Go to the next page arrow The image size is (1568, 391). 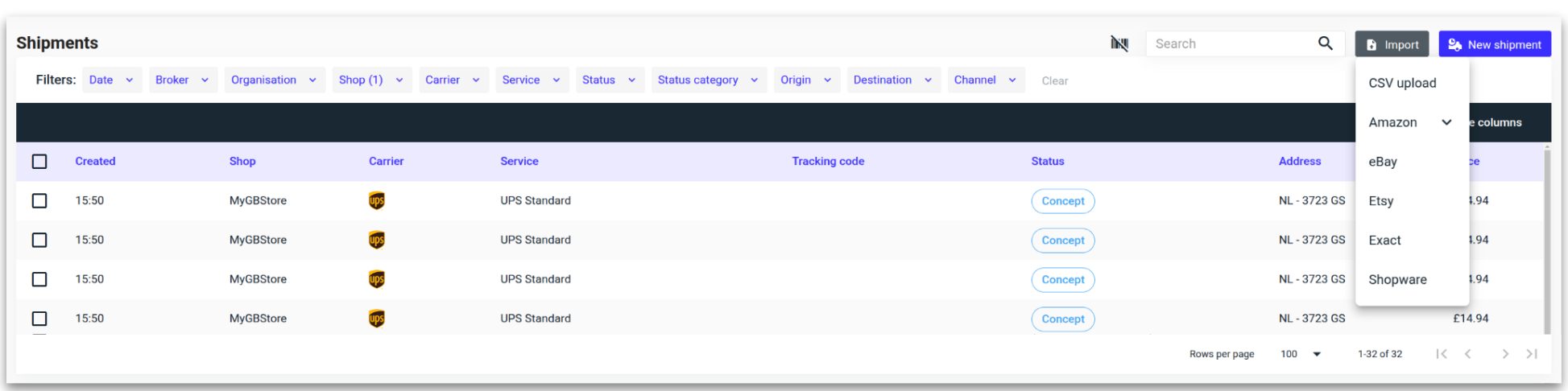pos(1504,354)
